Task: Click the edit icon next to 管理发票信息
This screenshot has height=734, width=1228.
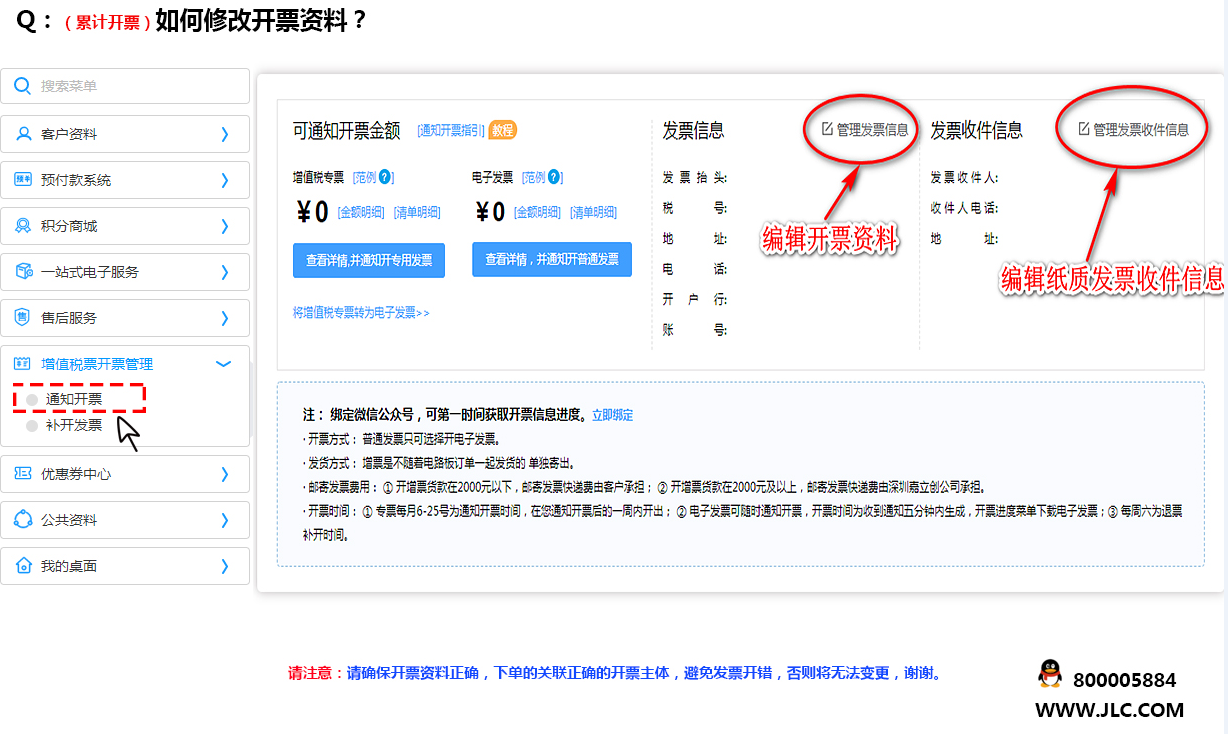Action: [x=827, y=129]
